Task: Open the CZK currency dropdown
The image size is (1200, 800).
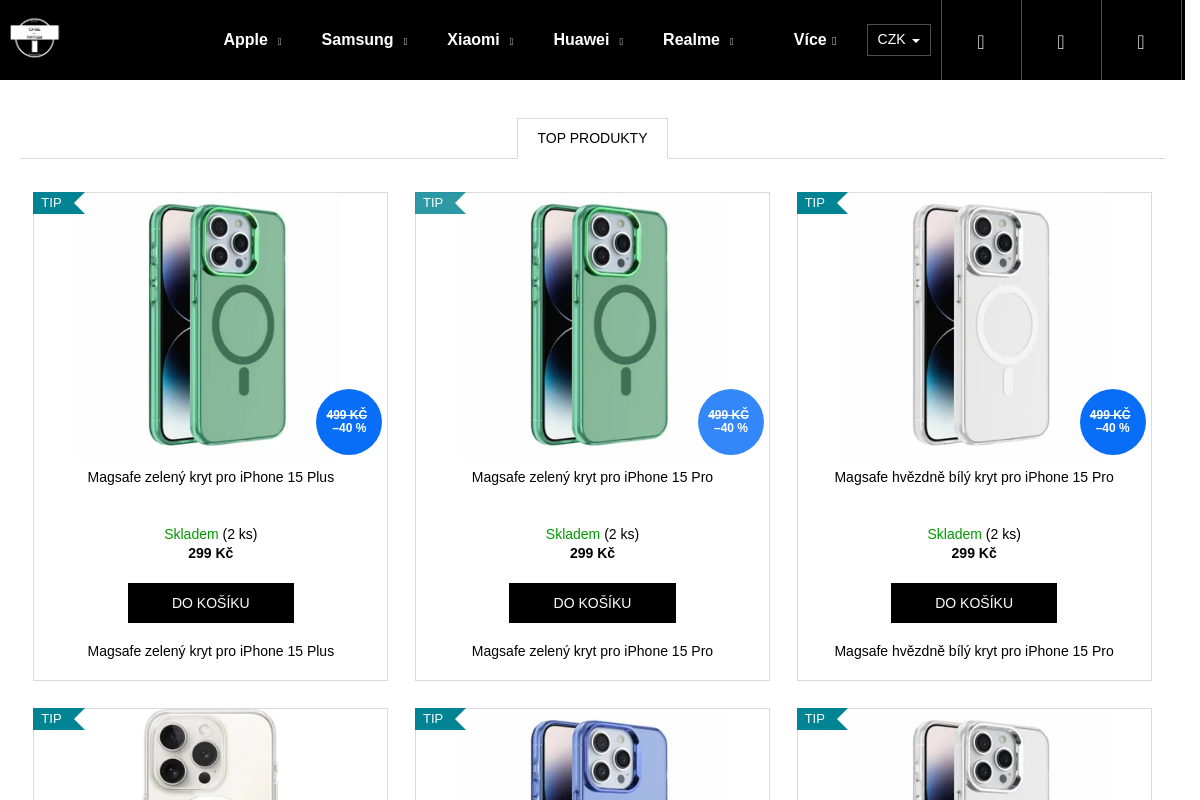Action: coord(898,40)
